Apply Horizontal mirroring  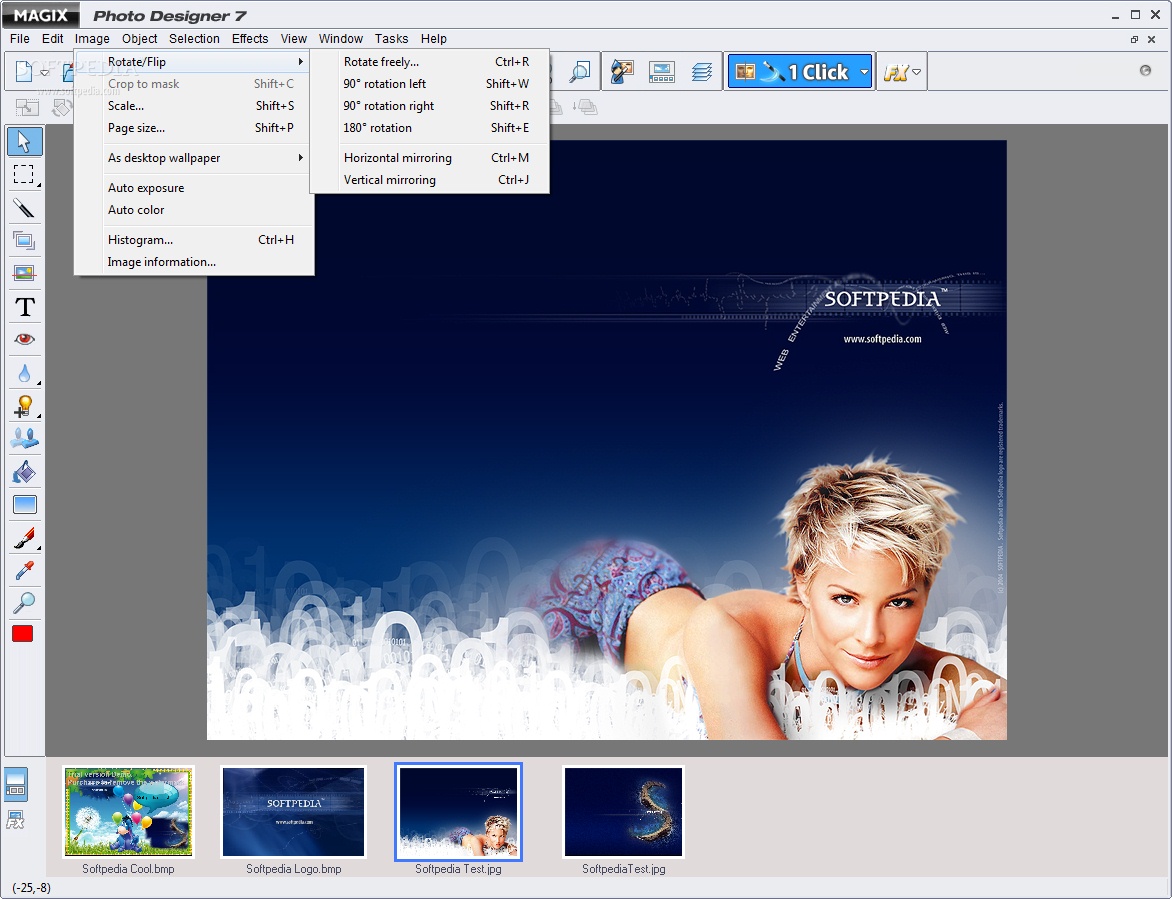(430, 158)
